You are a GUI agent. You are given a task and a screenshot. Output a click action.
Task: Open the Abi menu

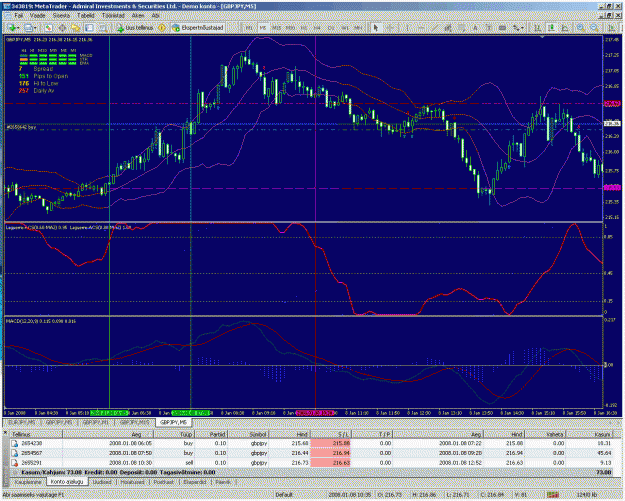pos(155,16)
